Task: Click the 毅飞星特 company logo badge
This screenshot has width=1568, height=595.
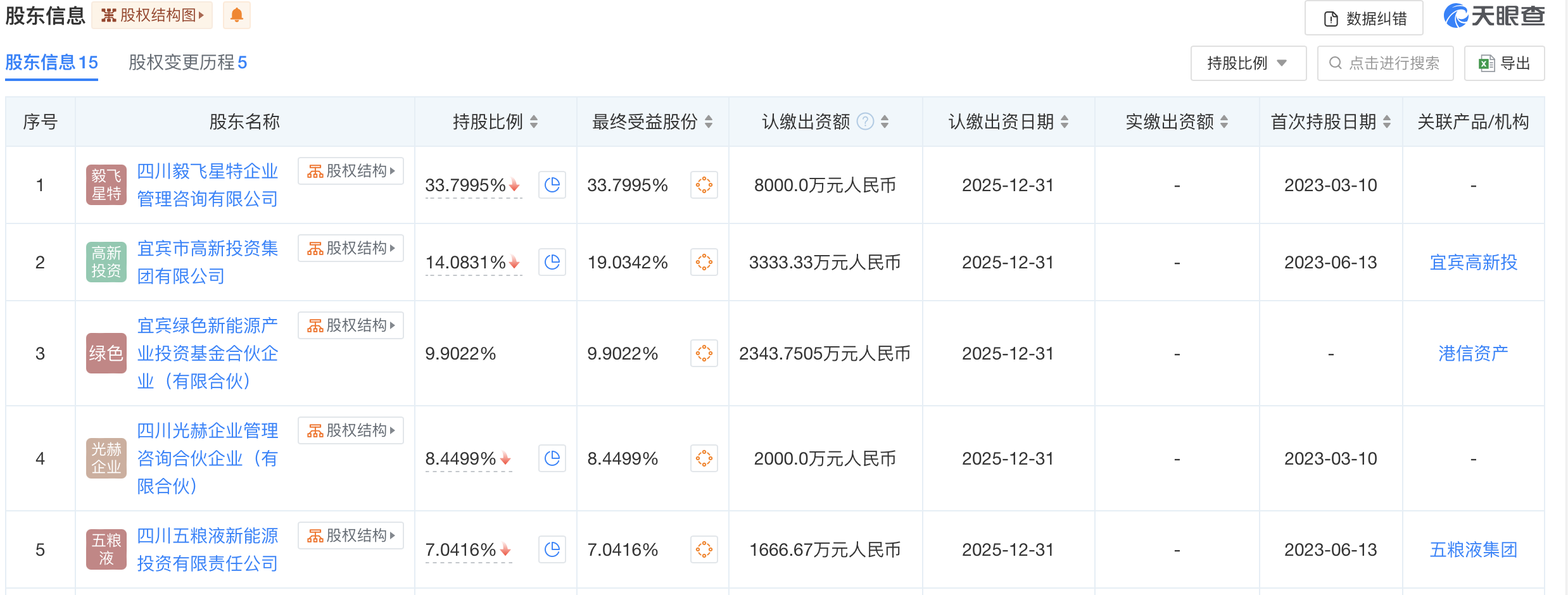Action: pyautogui.click(x=106, y=185)
